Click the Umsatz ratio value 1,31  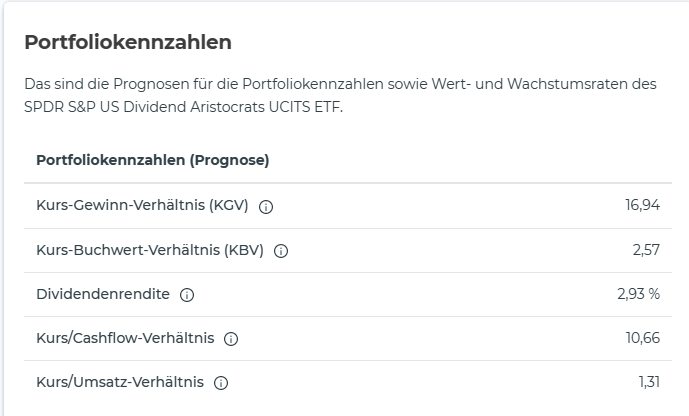coord(649,382)
